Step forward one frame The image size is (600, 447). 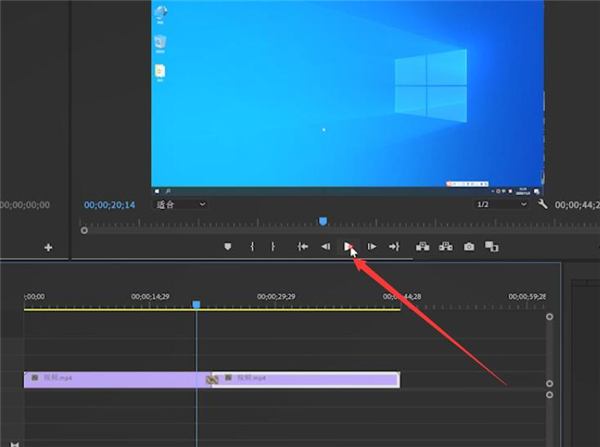point(372,246)
